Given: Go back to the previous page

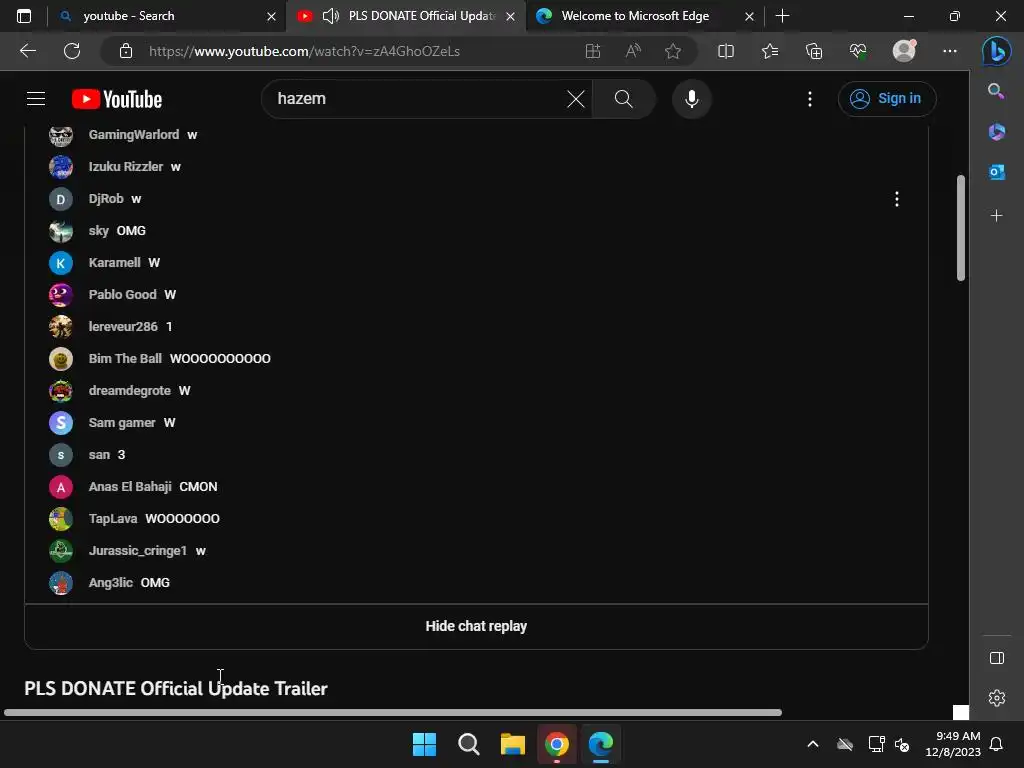Looking at the screenshot, I should [x=27, y=51].
